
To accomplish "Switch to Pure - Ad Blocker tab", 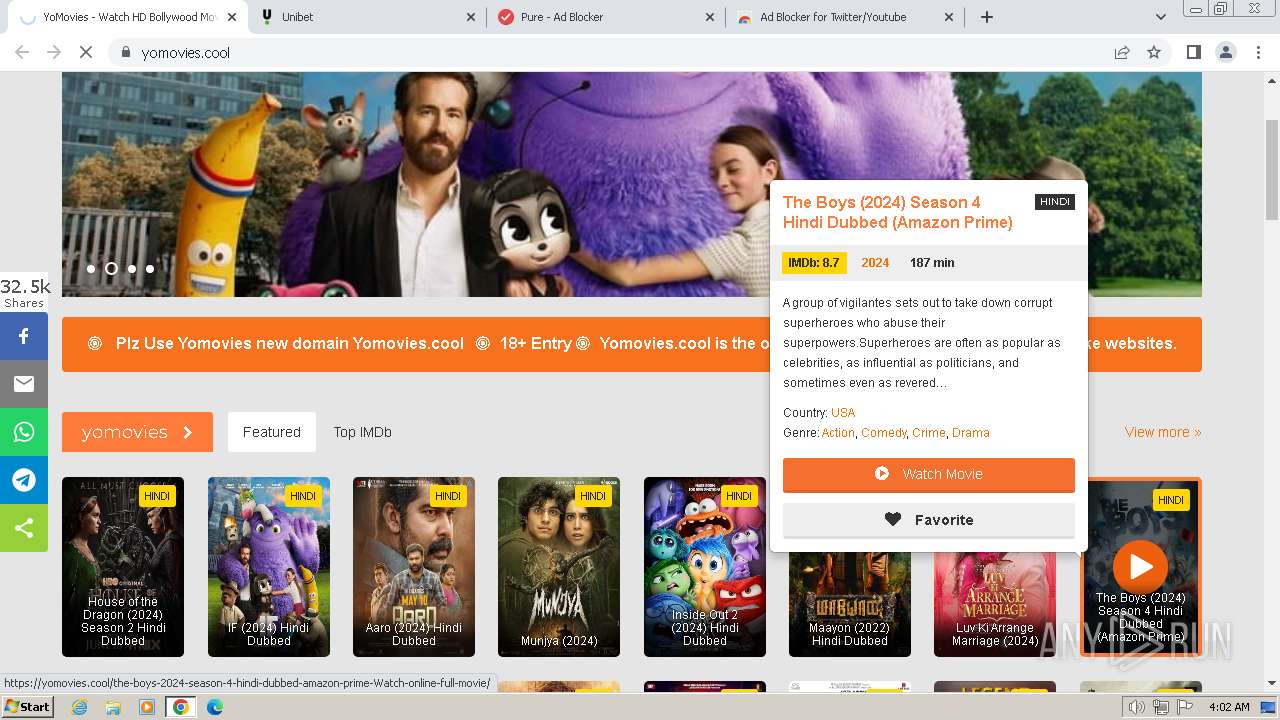I will 606,17.
